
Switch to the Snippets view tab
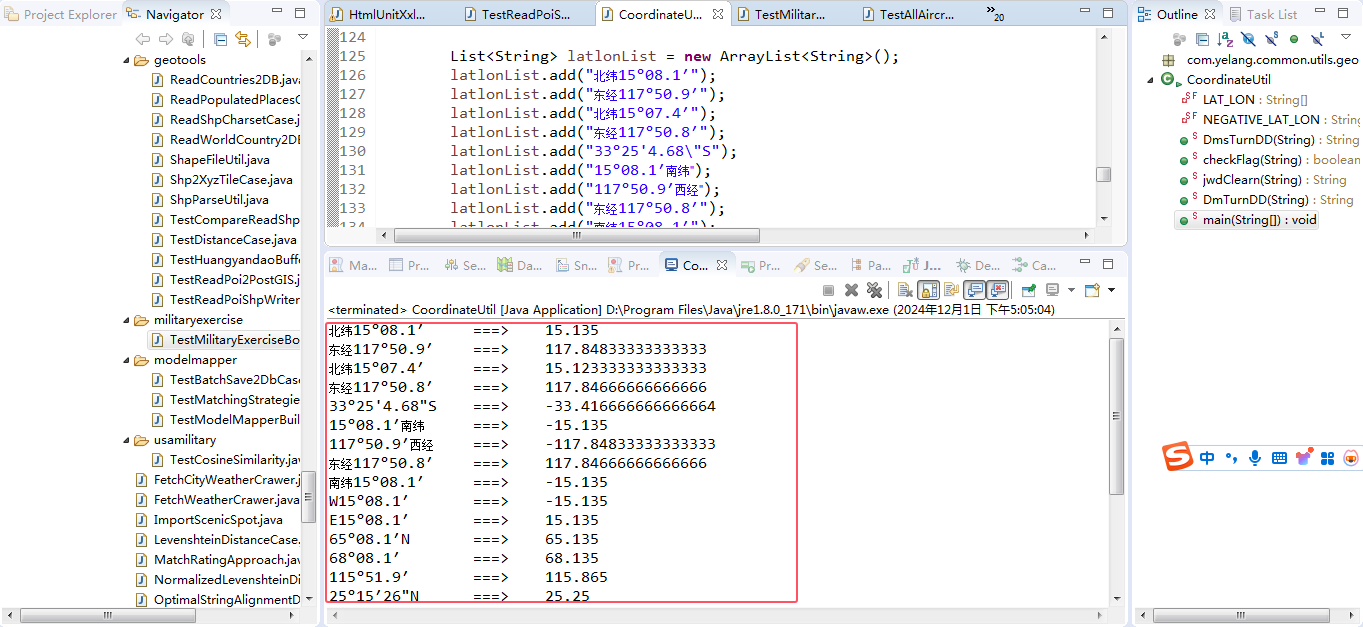[575, 265]
